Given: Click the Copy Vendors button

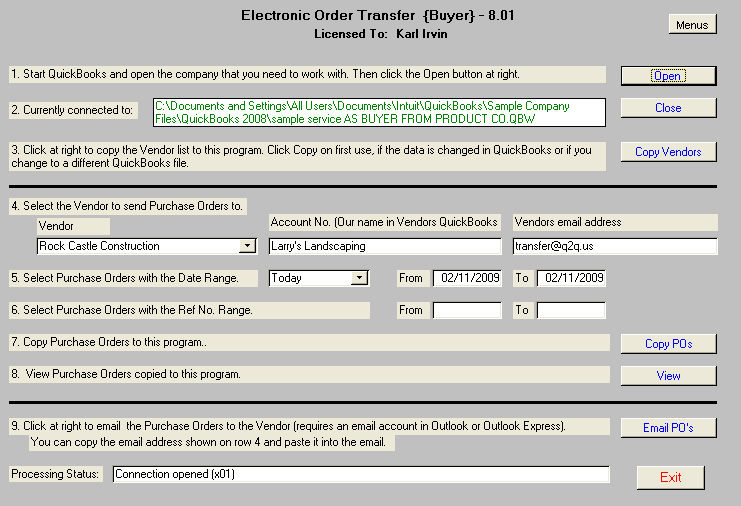Looking at the screenshot, I should (668, 152).
